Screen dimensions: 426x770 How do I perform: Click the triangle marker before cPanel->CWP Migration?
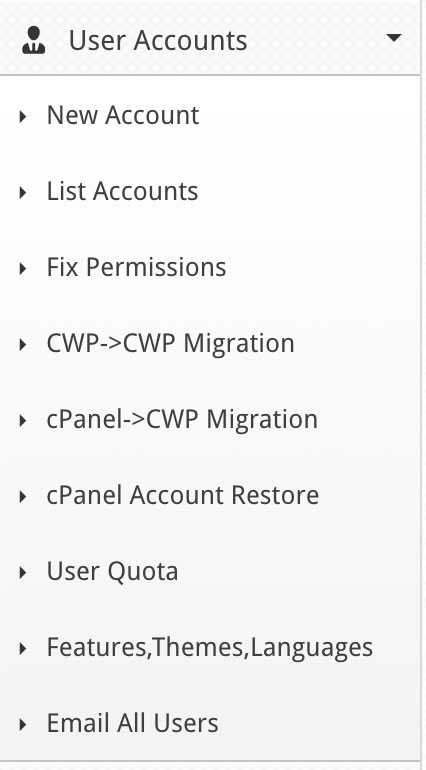[23, 421]
